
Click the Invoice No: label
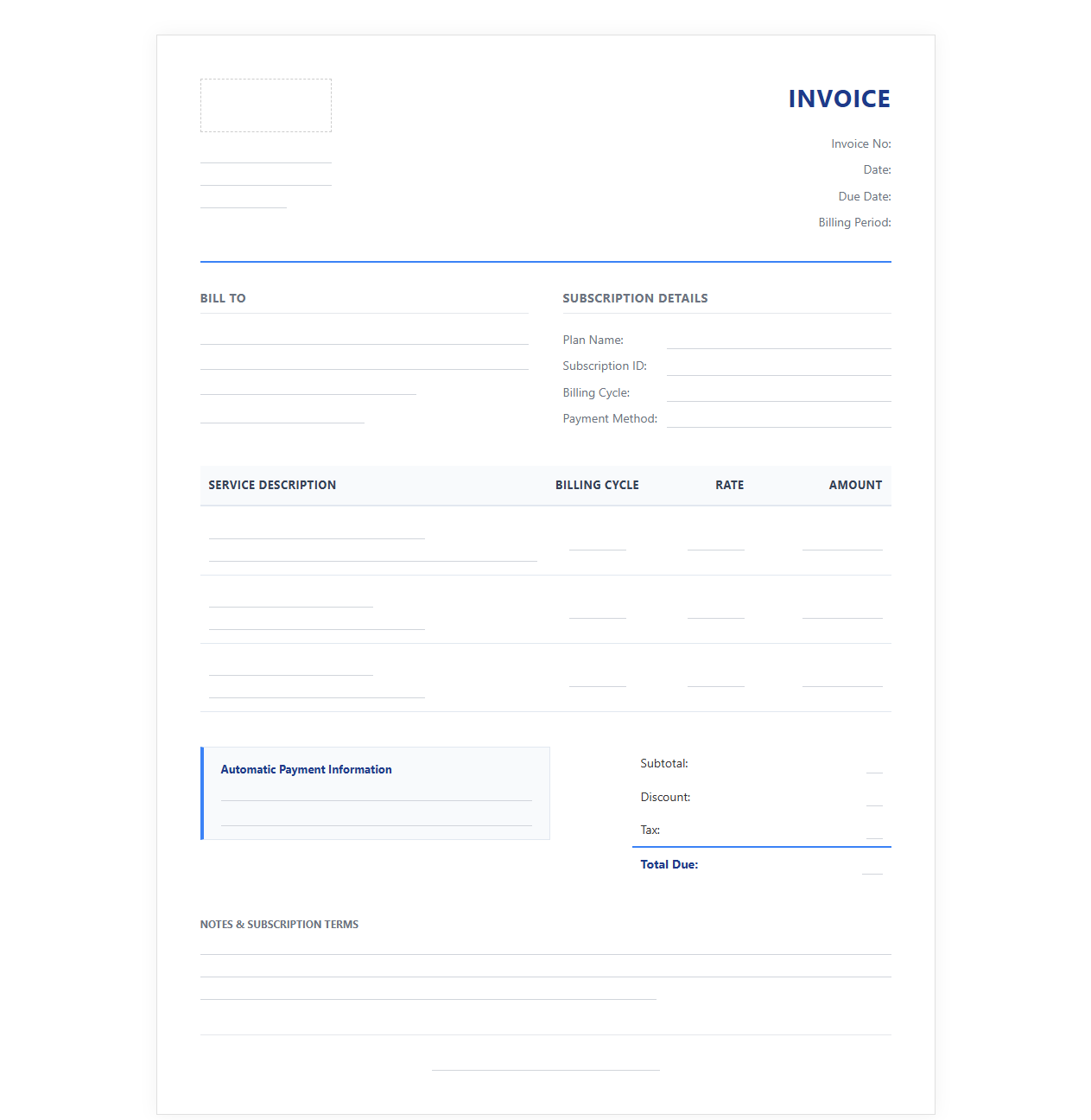point(860,144)
